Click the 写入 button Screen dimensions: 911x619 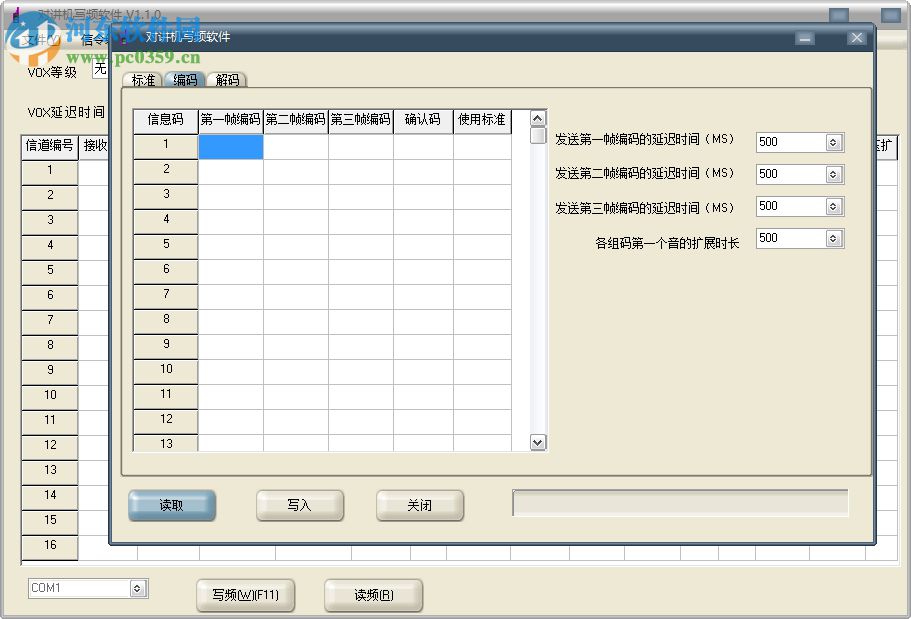[x=300, y=505]
